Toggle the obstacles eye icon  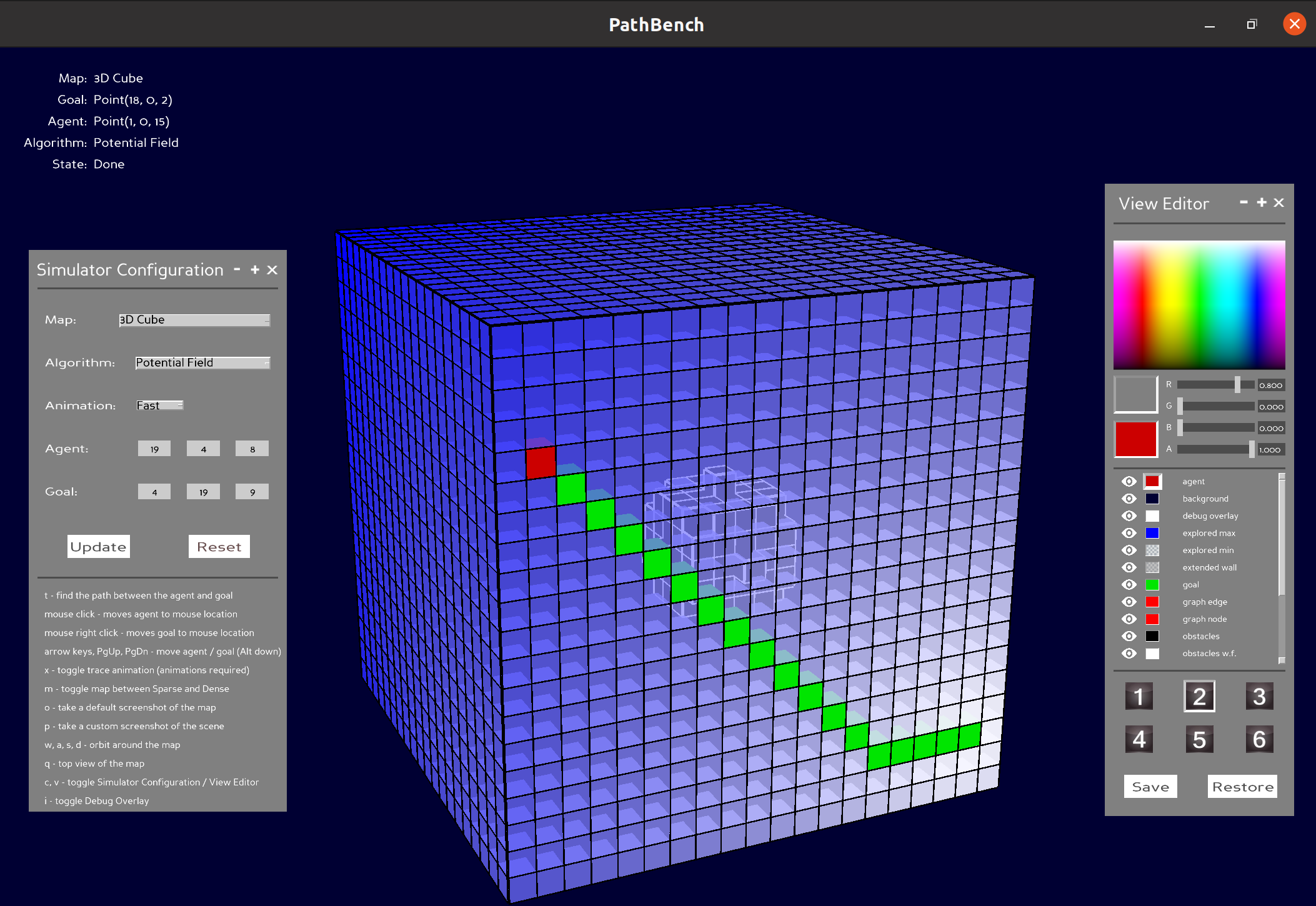1129,636
